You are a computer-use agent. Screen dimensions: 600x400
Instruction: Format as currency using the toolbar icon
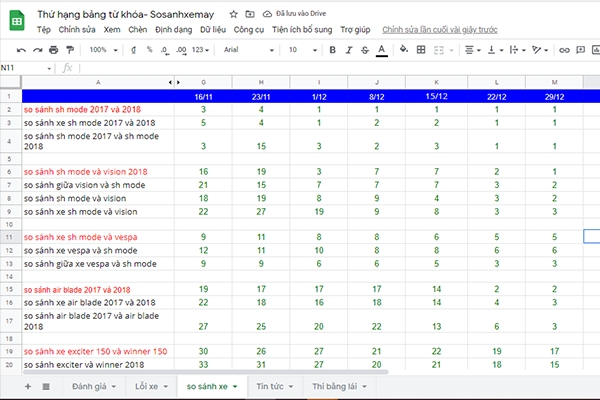pos(133,50)
